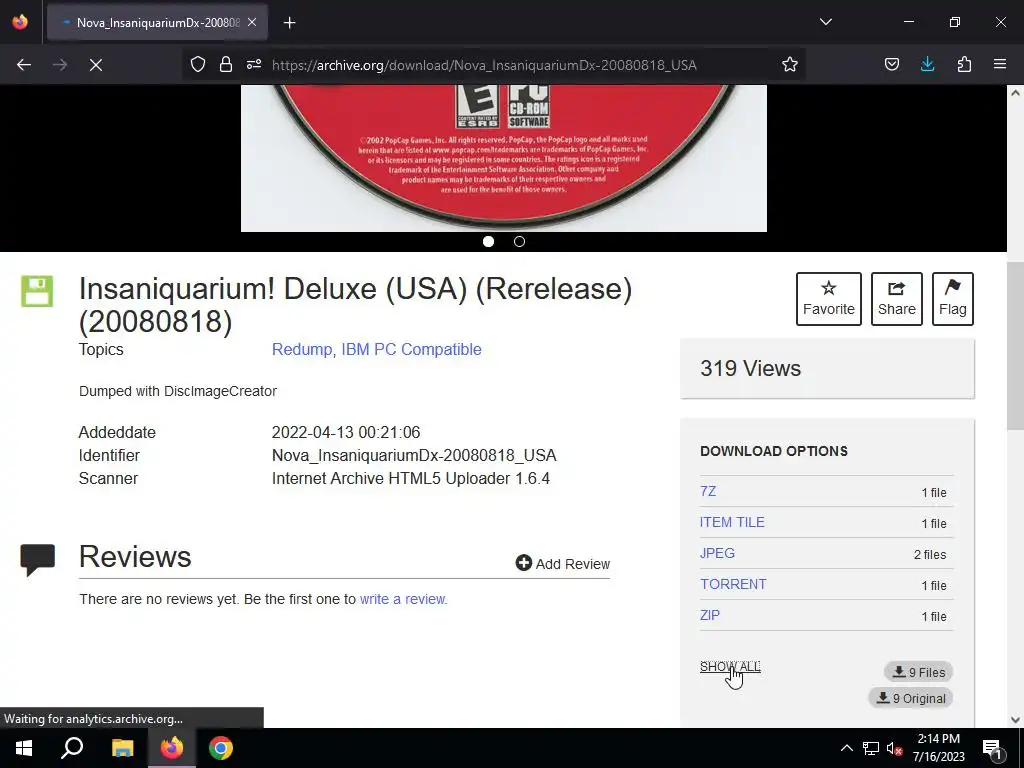Share this archive item
1024x768 pixels.
point(897,299)
